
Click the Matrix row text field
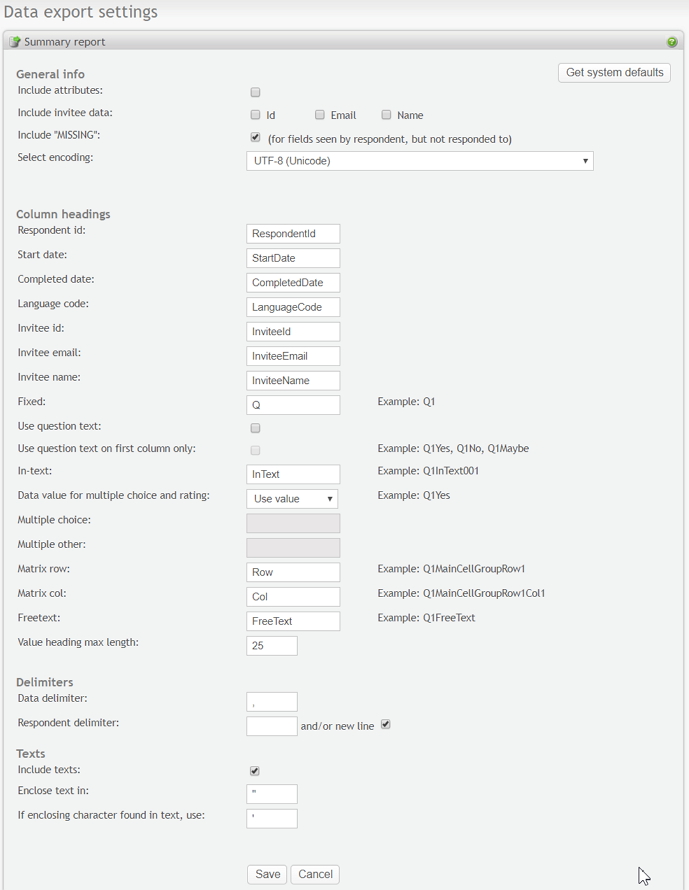coord(293,572)
